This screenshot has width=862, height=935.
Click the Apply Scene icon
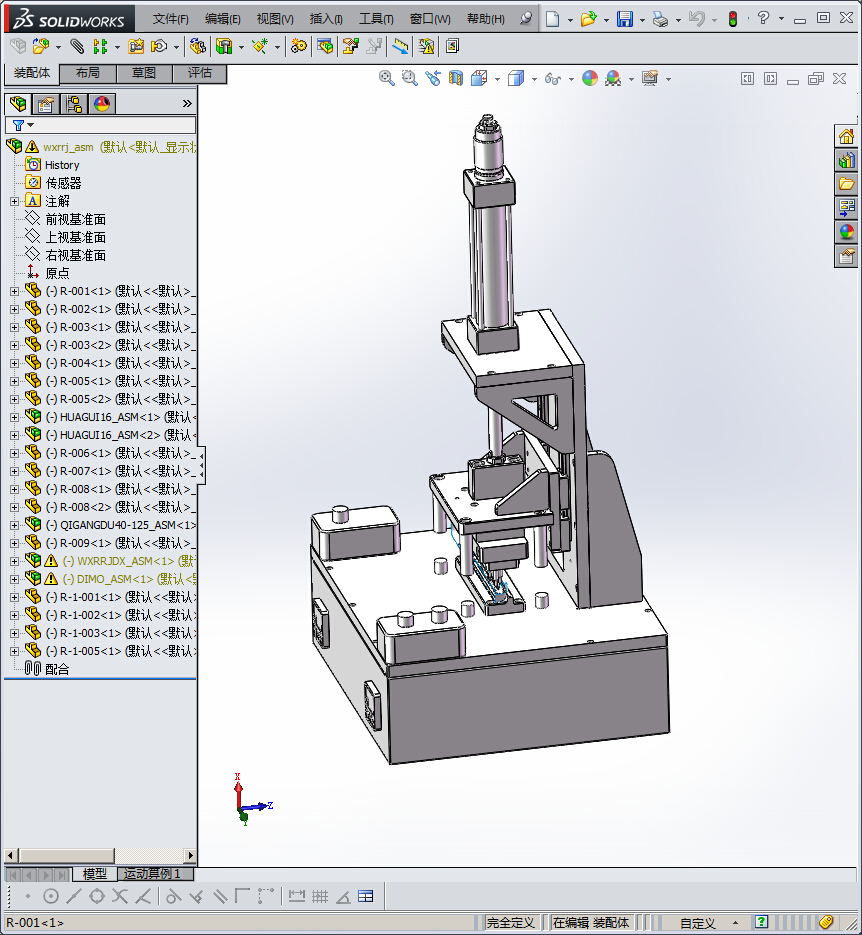pyautogui.click(x=613, y=78)
